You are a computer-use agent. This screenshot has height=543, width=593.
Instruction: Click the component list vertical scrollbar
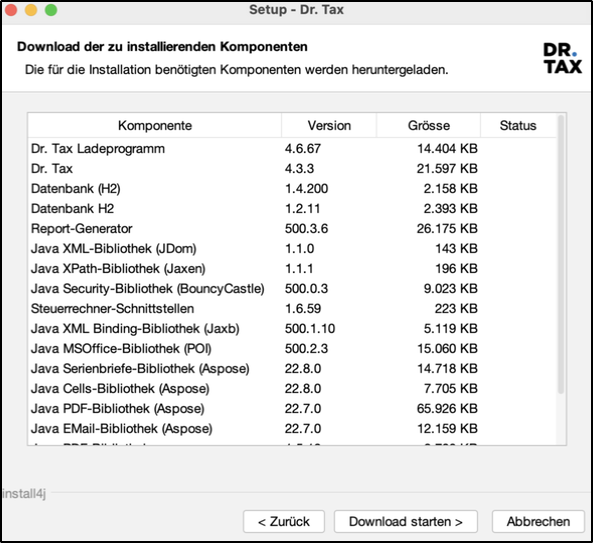[x=561, y=254]
